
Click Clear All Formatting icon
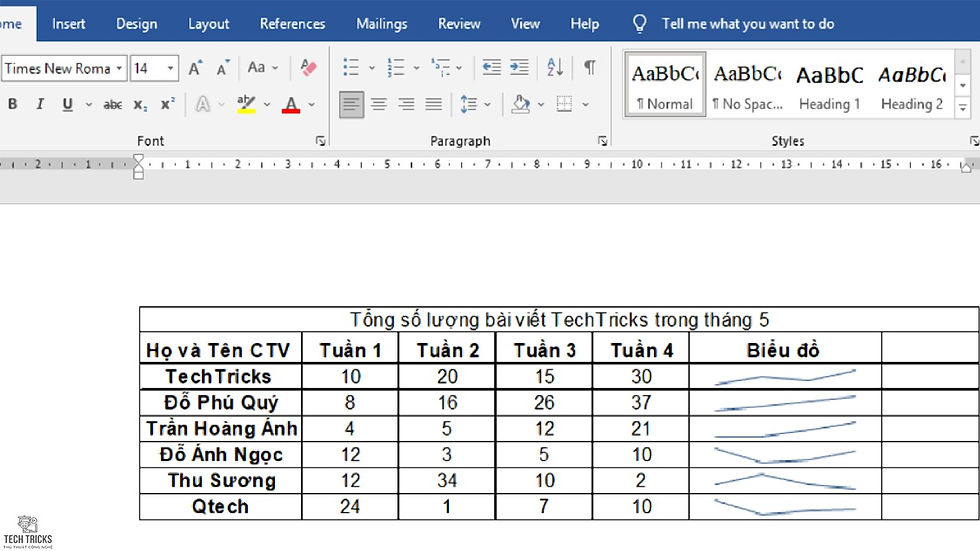tap(308, 67)
